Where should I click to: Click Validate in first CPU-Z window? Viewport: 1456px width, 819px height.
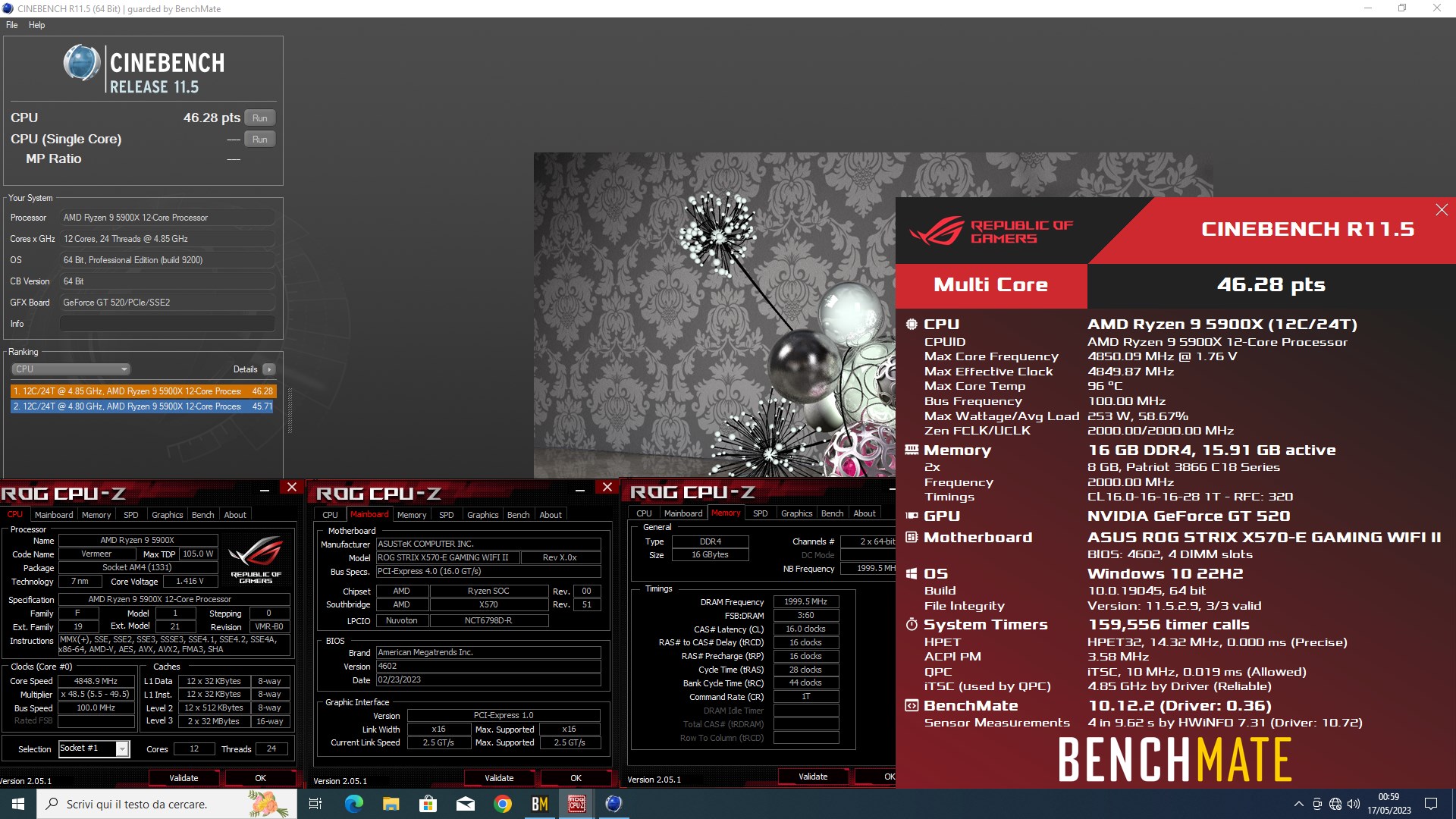(x=184, y=778)
